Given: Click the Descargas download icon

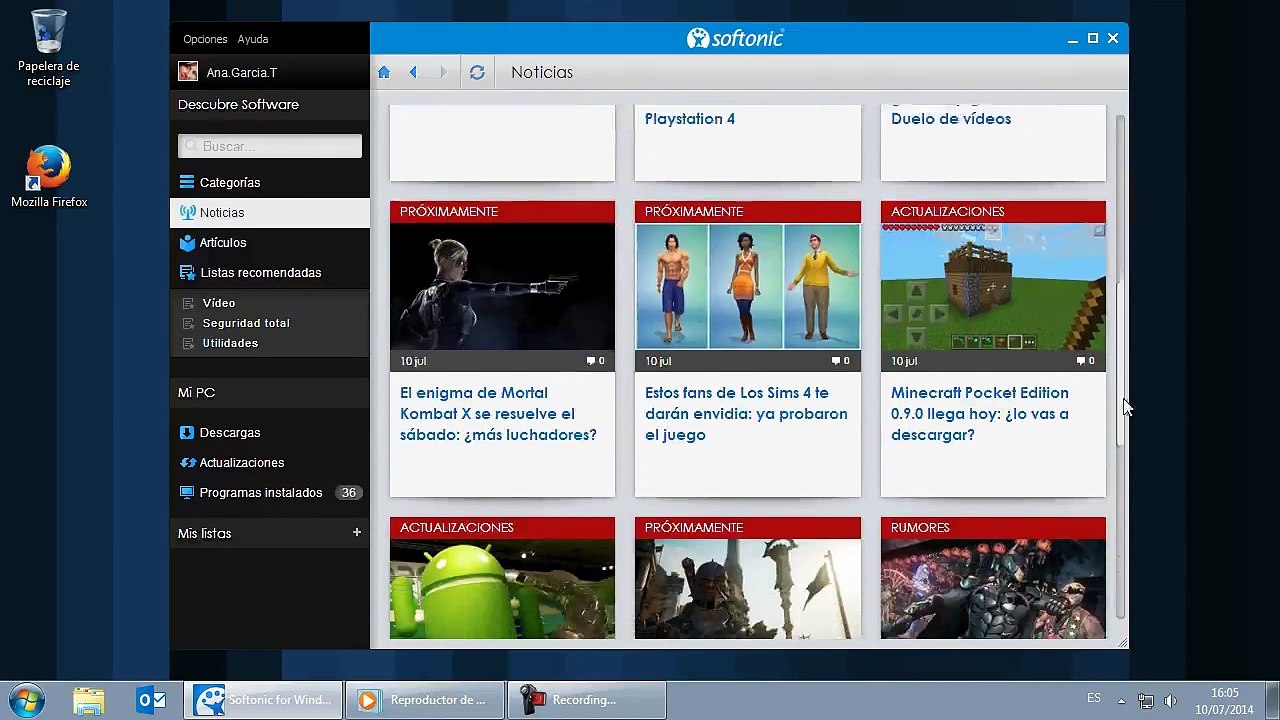Looking at the screenshot, I should [187, 432].
